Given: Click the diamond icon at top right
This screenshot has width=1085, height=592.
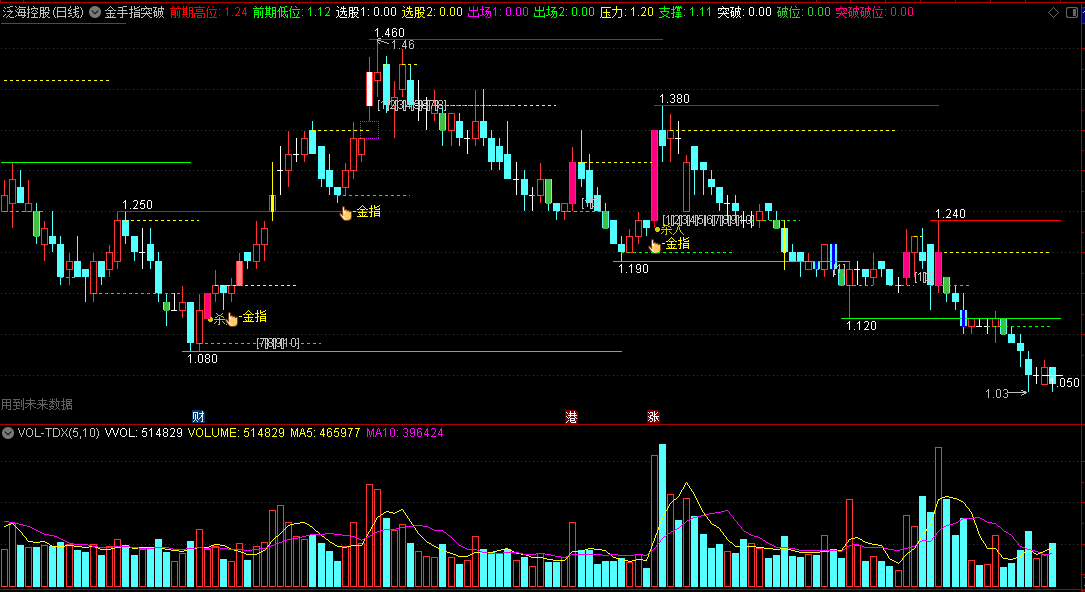Looking at the screenshot, I should pos(1053,12).
